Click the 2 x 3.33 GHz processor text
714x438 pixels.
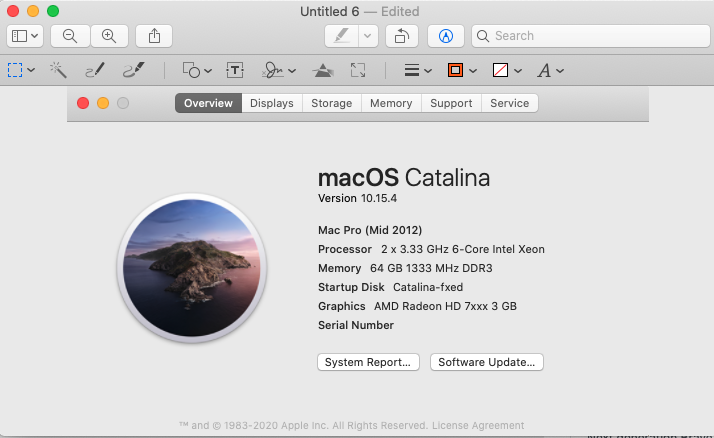pos(463,249)
